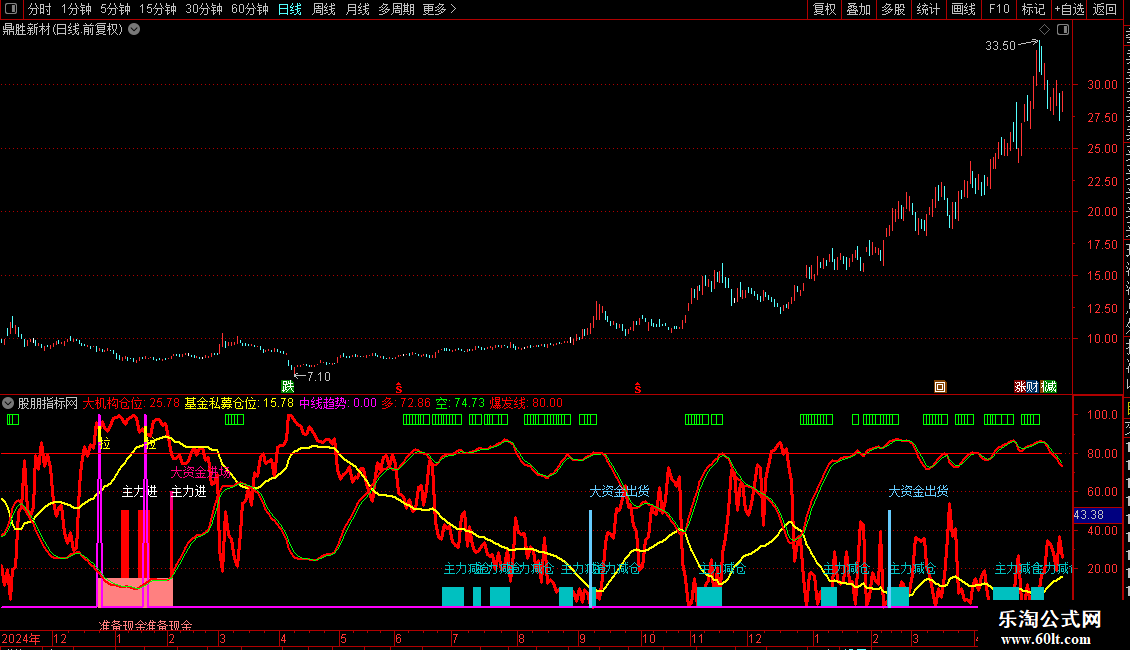1130x650 pixels.
Task: Click the first red $ marker near June
Action: [399, 388]
